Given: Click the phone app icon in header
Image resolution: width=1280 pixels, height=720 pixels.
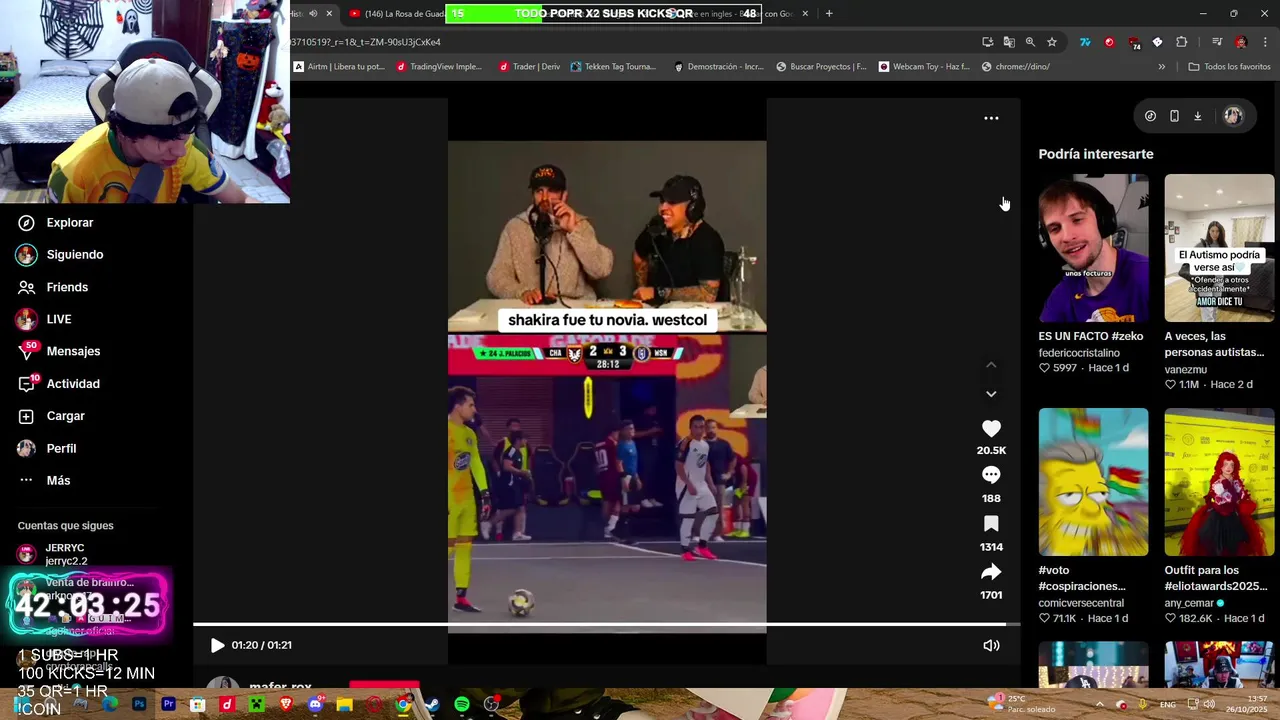Looking at the screenshot, I should point(1174,116).
